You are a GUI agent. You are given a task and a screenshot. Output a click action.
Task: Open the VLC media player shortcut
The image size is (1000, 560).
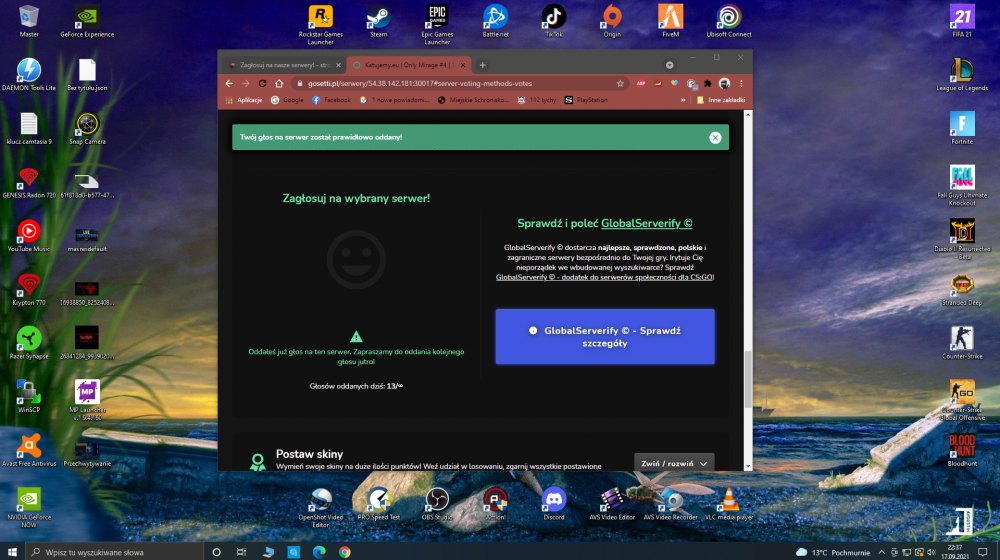729,505
